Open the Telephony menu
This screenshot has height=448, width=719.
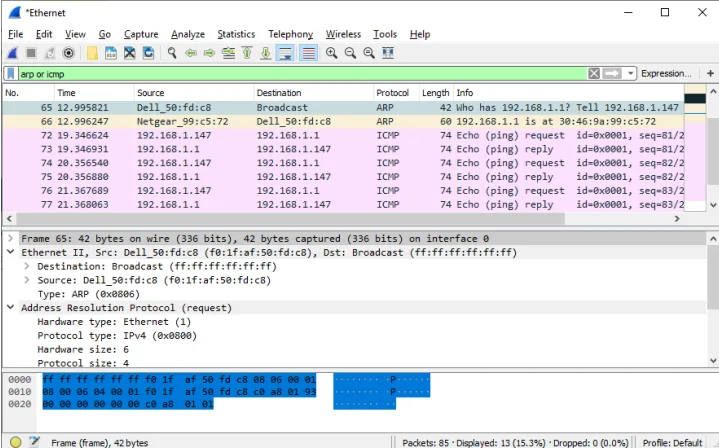[x=291, y=34]
